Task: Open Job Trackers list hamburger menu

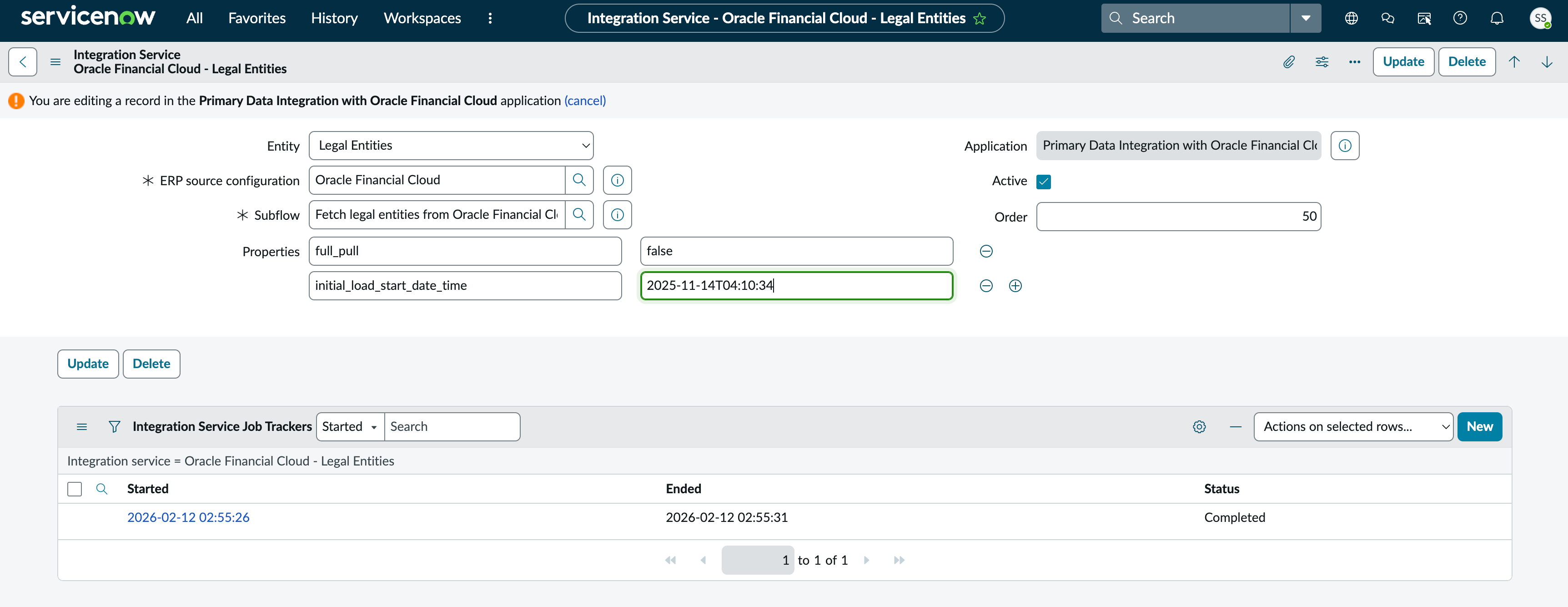Action: click(x=81, y=427)
